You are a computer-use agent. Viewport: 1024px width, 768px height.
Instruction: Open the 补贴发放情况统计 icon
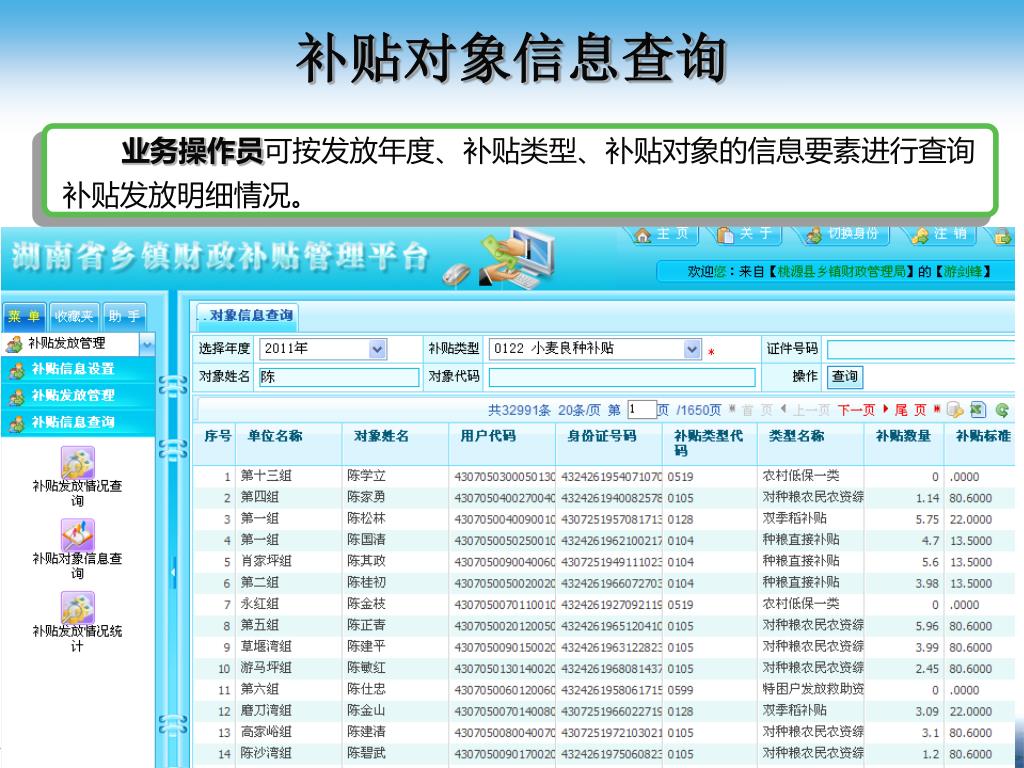tap(78, 608)
